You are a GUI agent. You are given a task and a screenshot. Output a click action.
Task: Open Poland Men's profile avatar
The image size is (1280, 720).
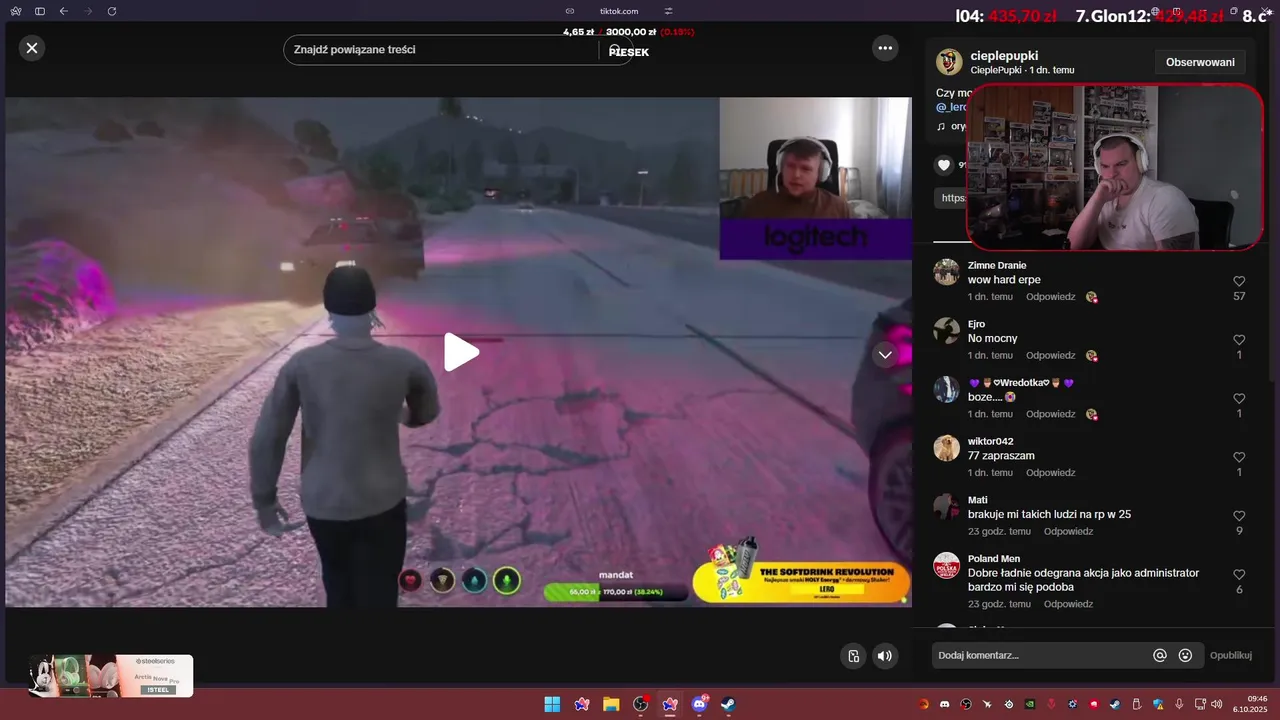point(946,565)
